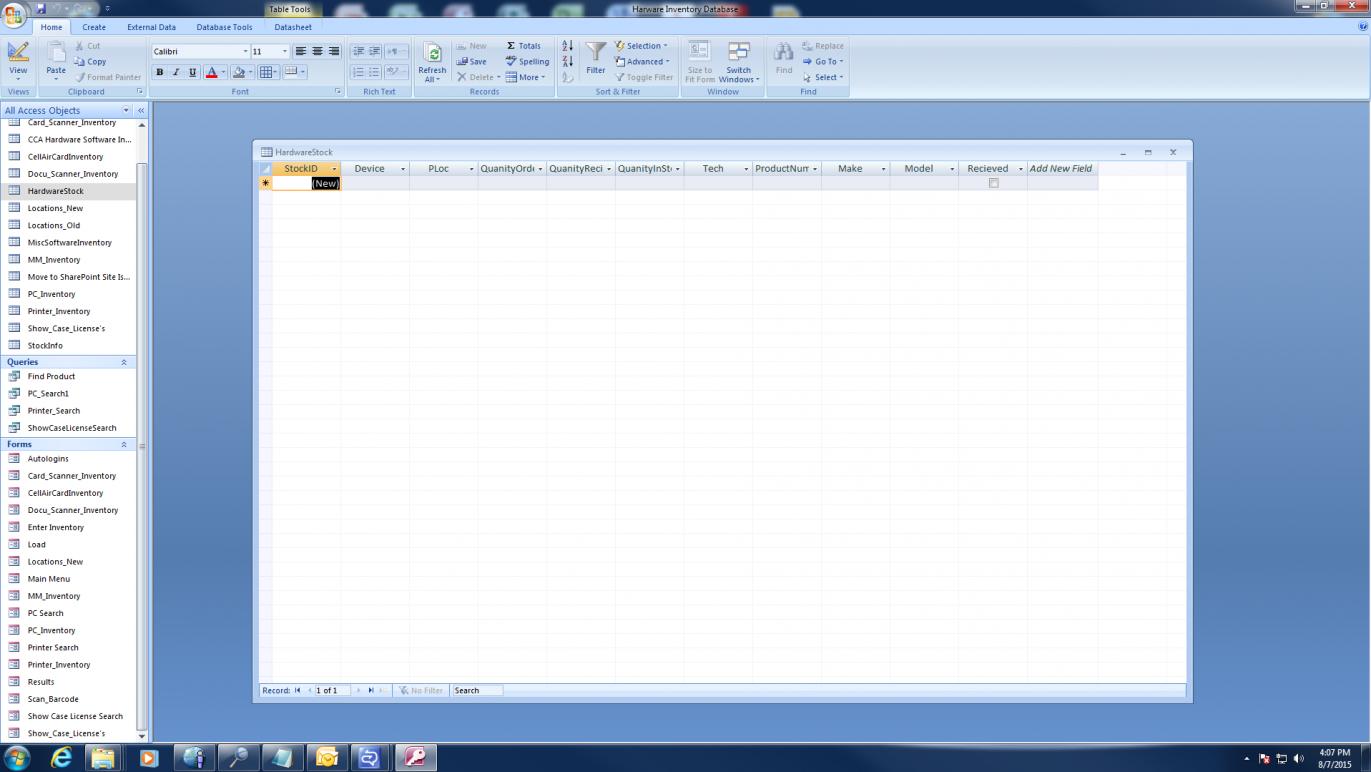
Task: Toggle align text right
Action: click(334, 51)
